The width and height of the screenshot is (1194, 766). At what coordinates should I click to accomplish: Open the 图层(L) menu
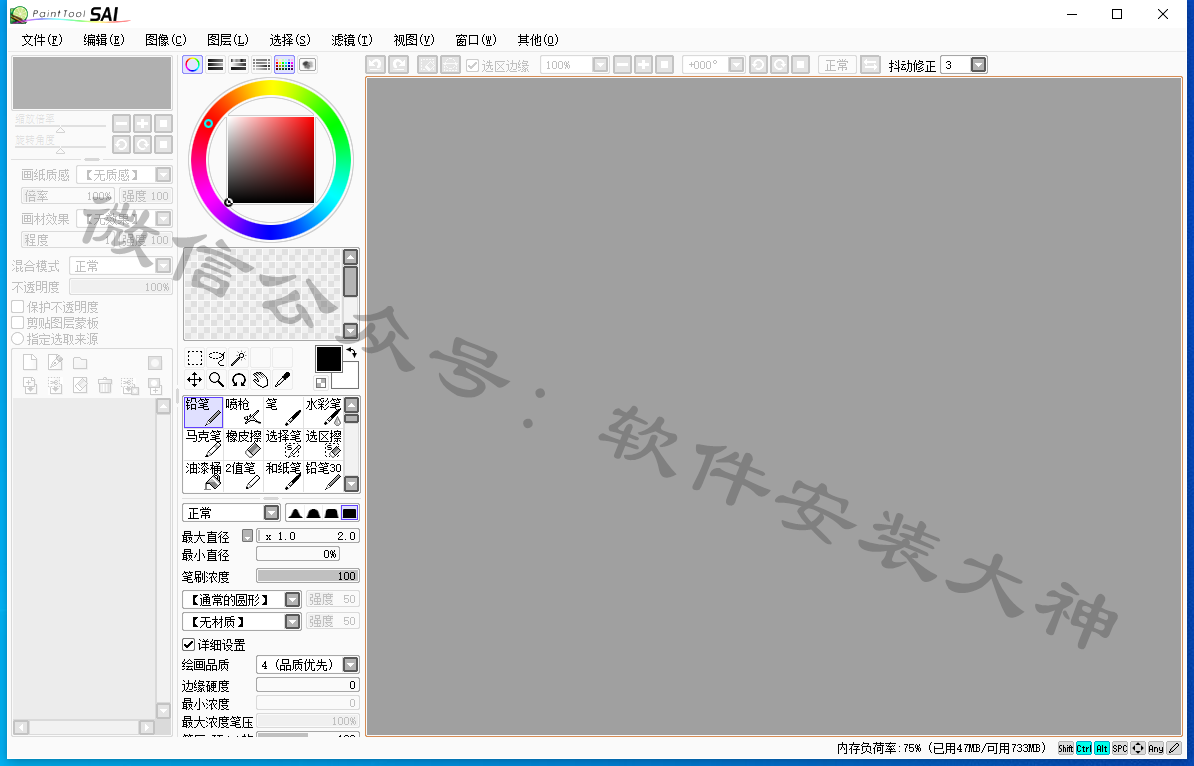pos(228,40)
